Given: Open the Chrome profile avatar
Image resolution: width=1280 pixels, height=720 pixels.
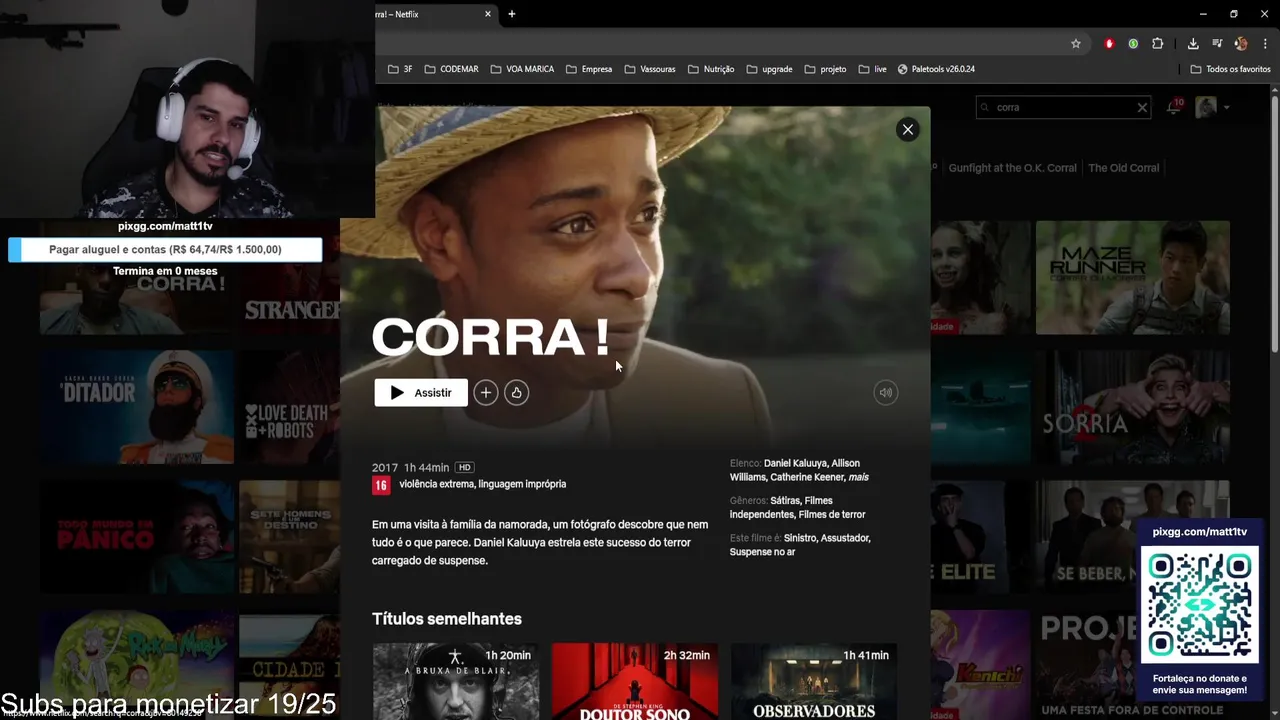Looking at the screenshot, I should pos(1241,44).
